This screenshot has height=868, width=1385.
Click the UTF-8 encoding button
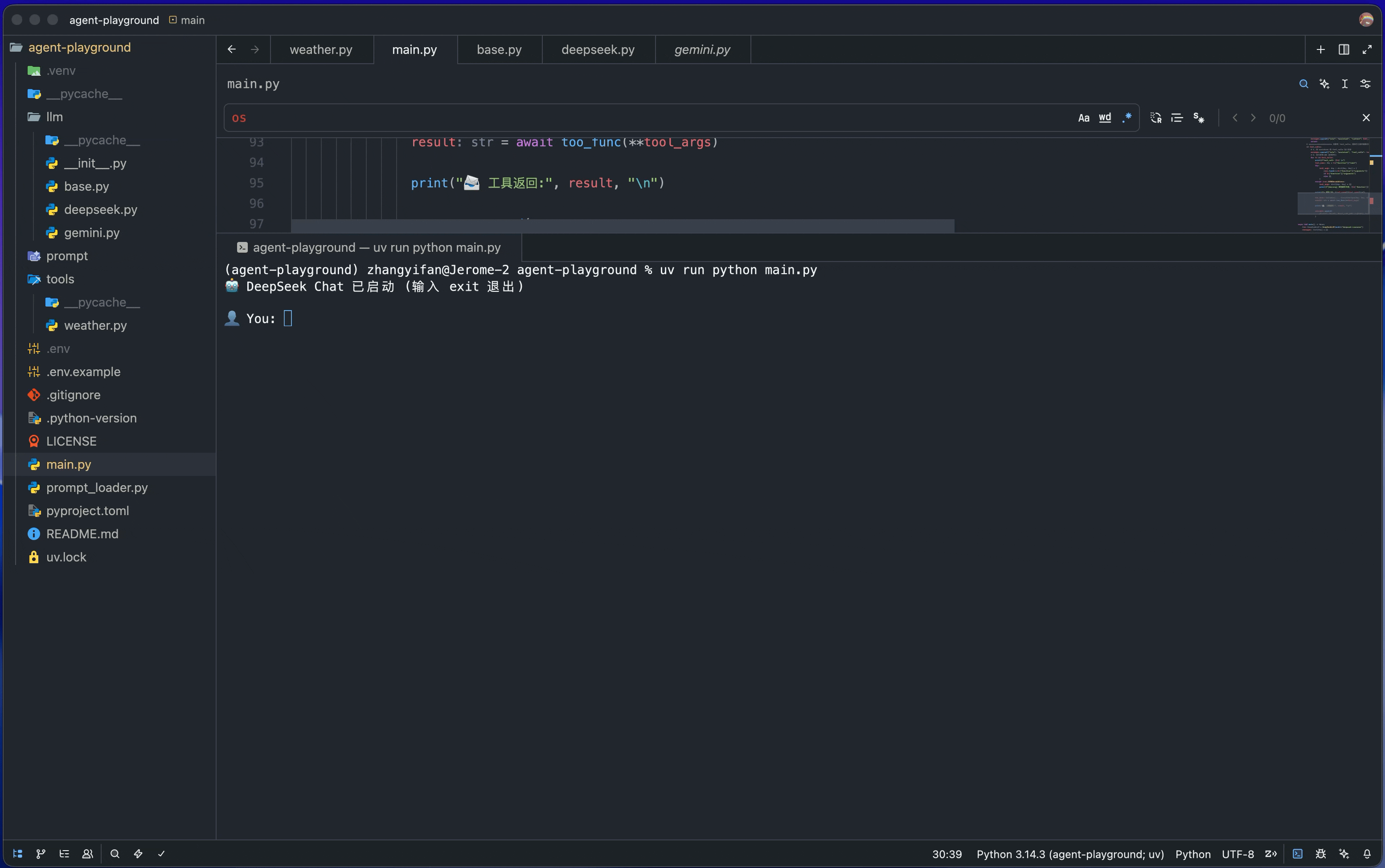click(x=1237, y=854)
